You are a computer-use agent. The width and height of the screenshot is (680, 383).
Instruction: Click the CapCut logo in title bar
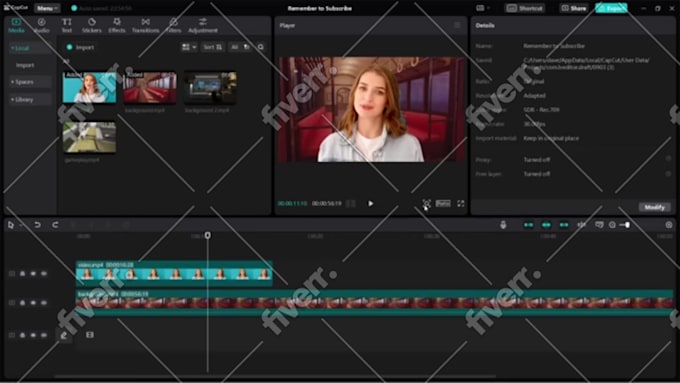16,8
